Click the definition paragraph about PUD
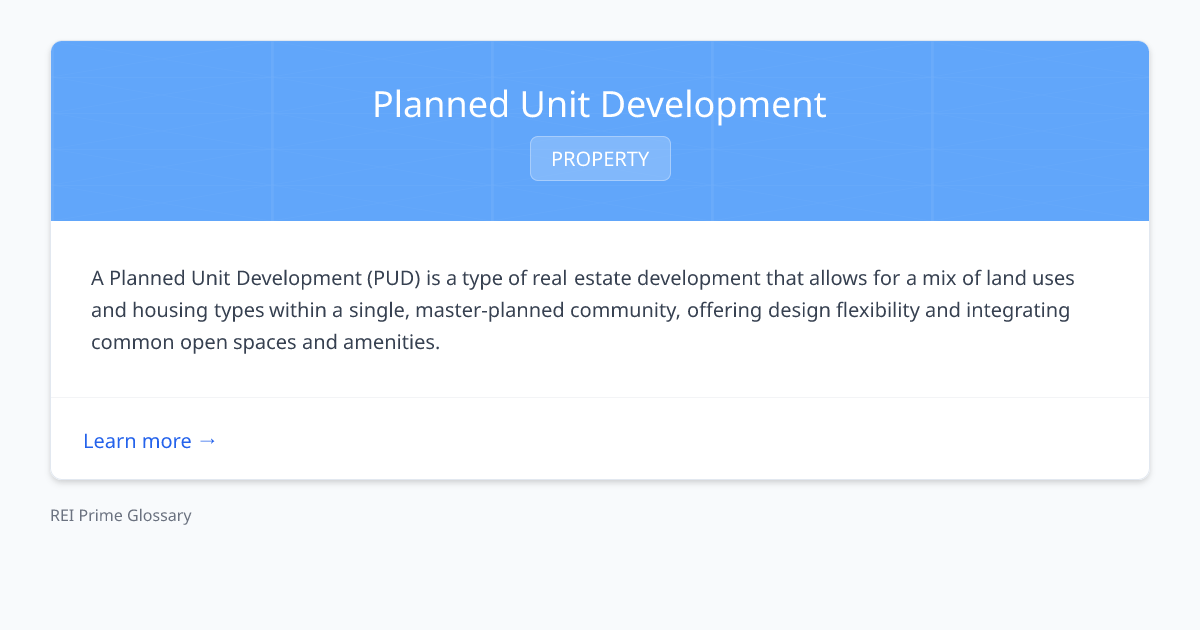This screenshot has height=630, width=1200. point(580,309)
